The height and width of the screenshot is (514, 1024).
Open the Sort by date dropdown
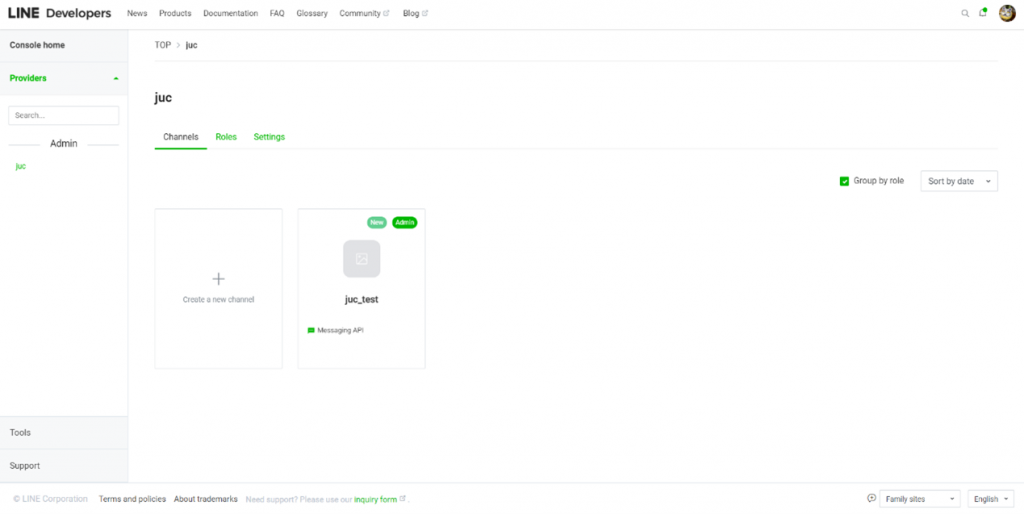(959, 181)
